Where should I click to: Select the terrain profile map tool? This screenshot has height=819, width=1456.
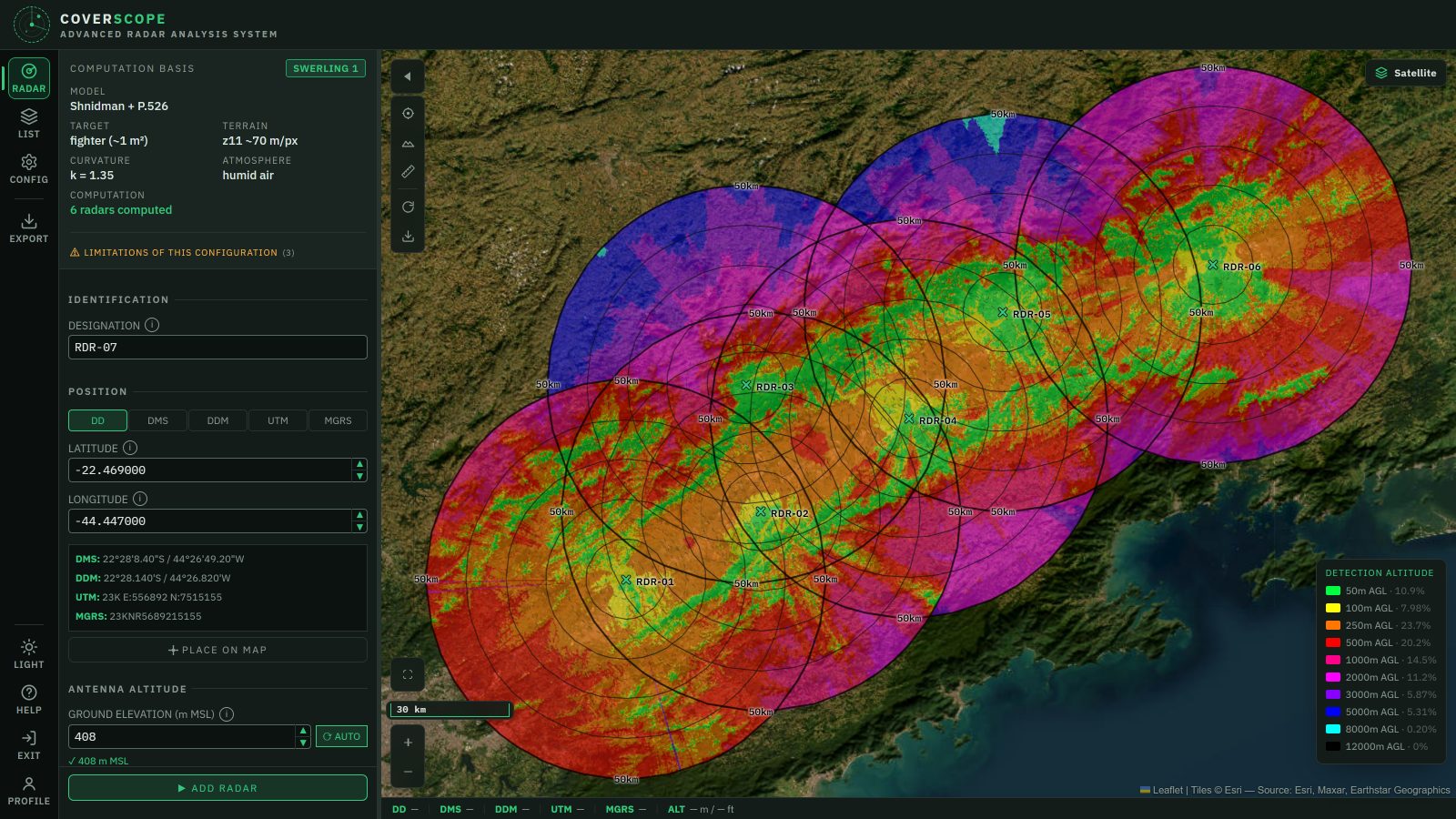click(408, 143)
